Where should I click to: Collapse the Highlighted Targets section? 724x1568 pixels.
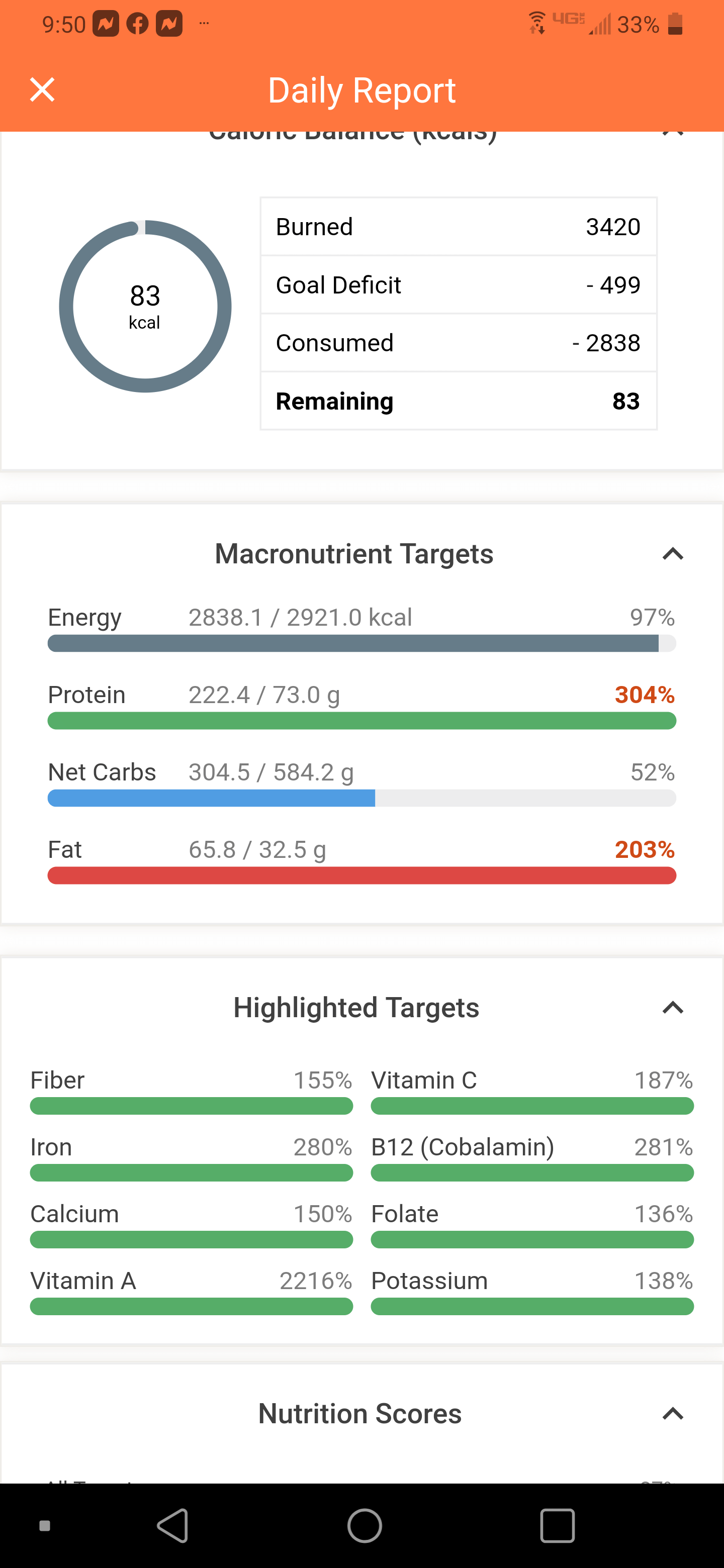pos(673,1008)
